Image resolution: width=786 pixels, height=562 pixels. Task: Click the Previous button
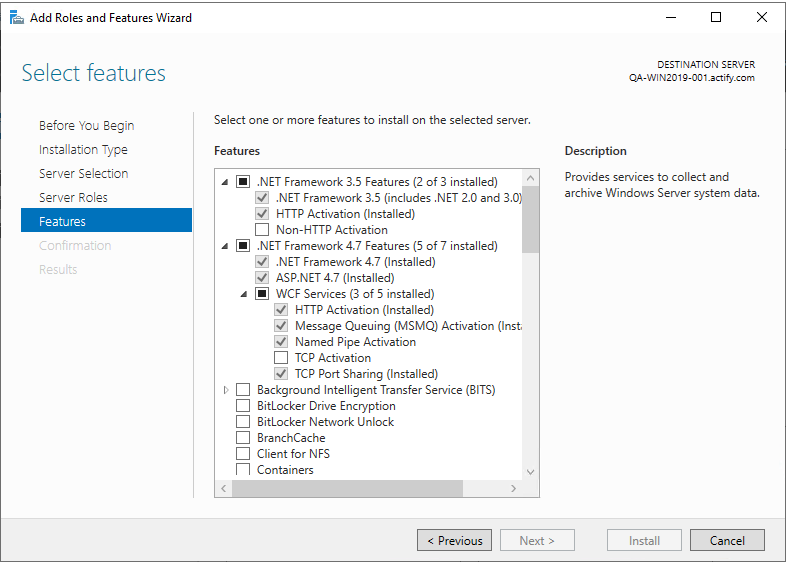(454, 541)
